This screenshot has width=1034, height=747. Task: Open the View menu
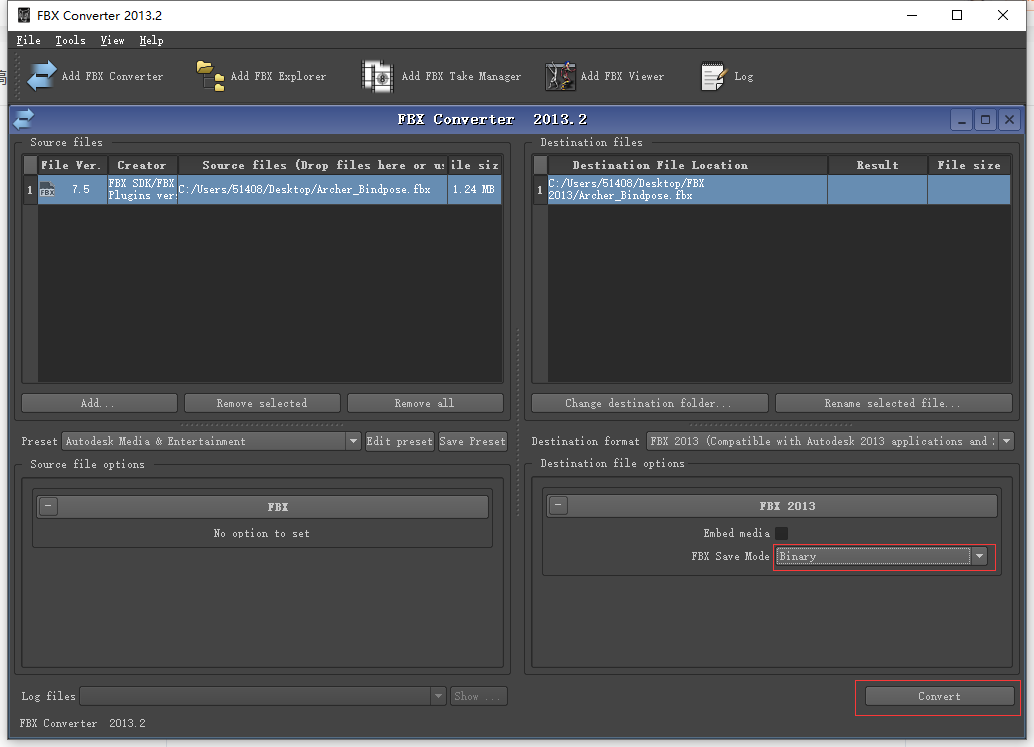[x=112, y=40]
